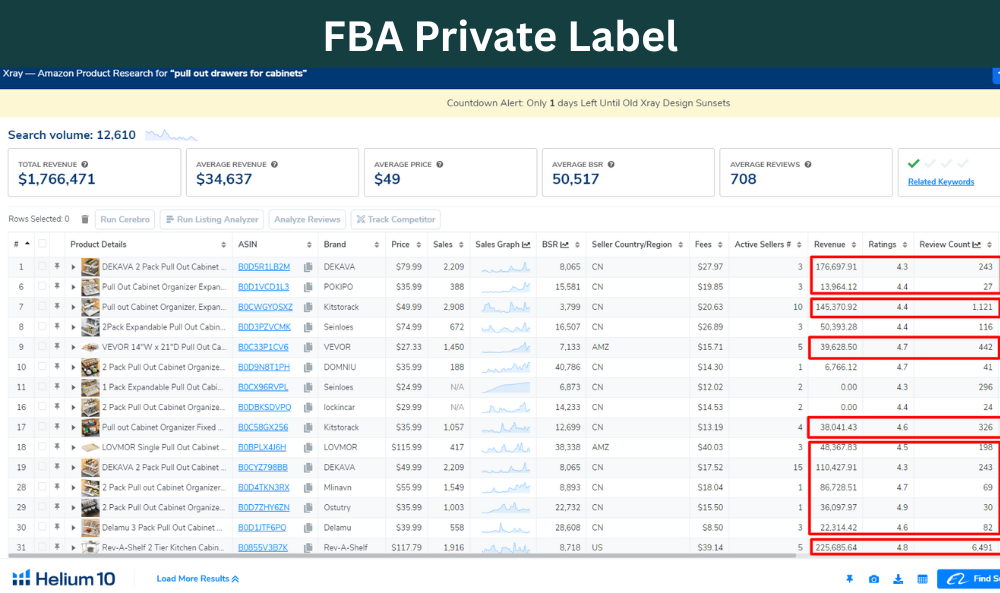1000x593 pixels.
Task: Click the BSR column chart icon
Action: point(564,245)
